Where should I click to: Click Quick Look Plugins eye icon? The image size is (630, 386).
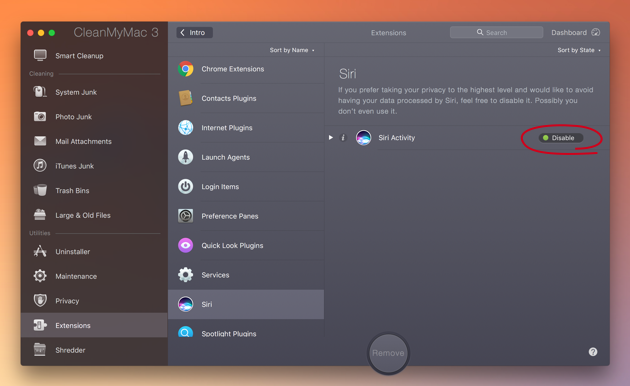click(185, 245)
